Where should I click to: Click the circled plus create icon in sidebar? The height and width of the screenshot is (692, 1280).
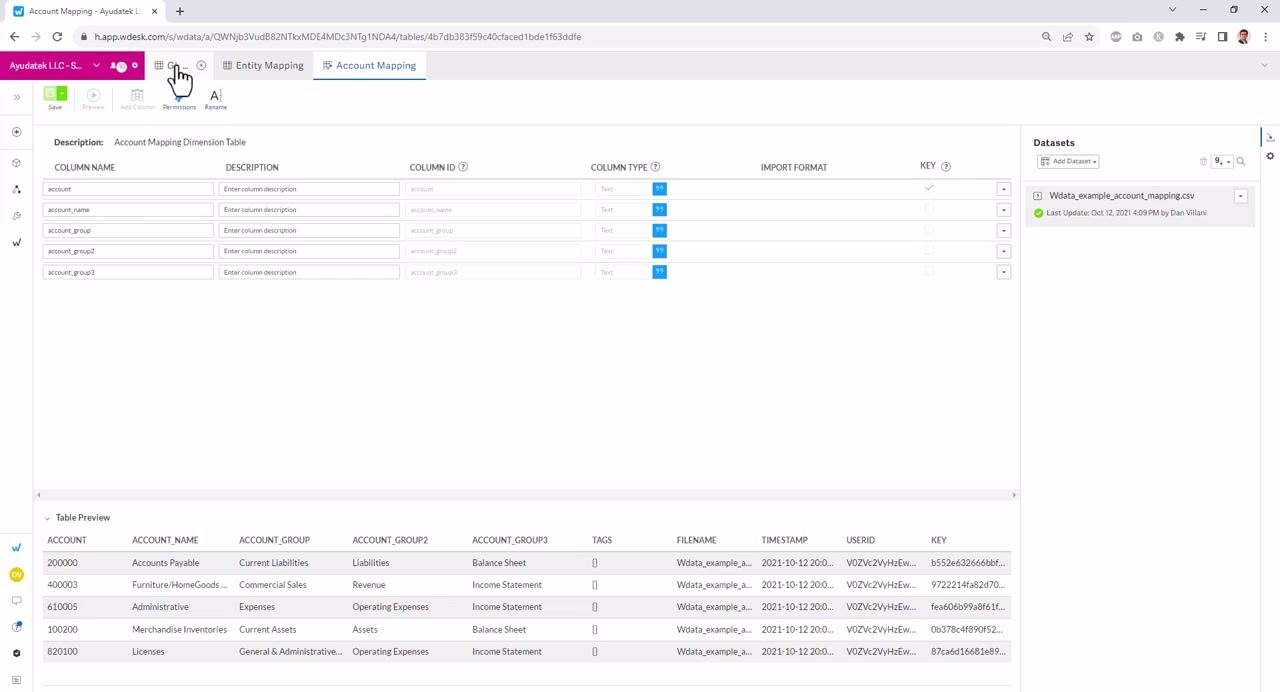[16, 132]
